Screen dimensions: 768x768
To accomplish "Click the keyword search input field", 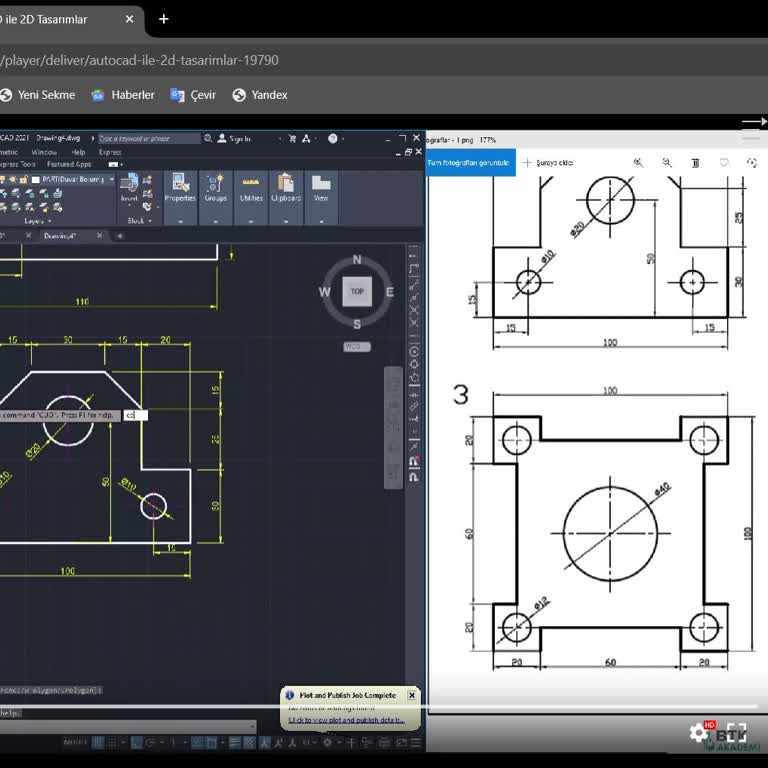I will 149,139.
